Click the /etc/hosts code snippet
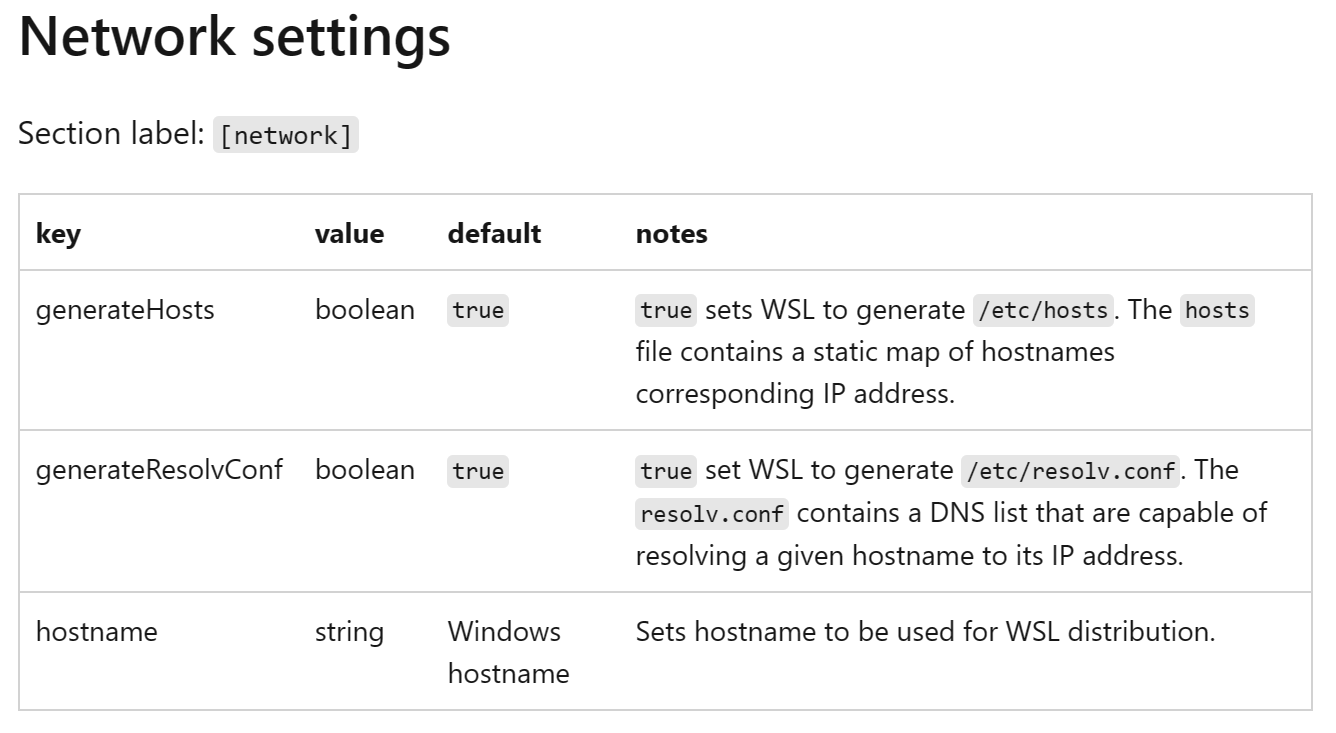 (1043, 311)
